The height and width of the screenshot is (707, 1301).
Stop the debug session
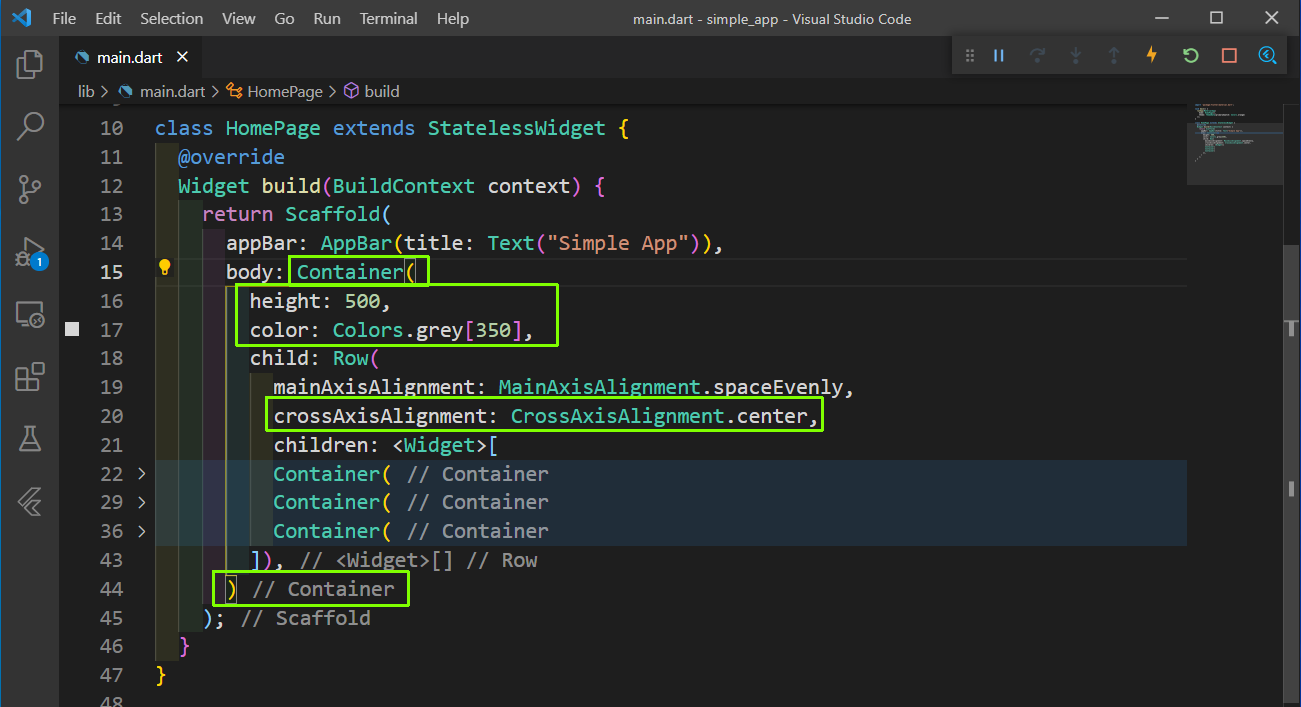[1229, 56]
